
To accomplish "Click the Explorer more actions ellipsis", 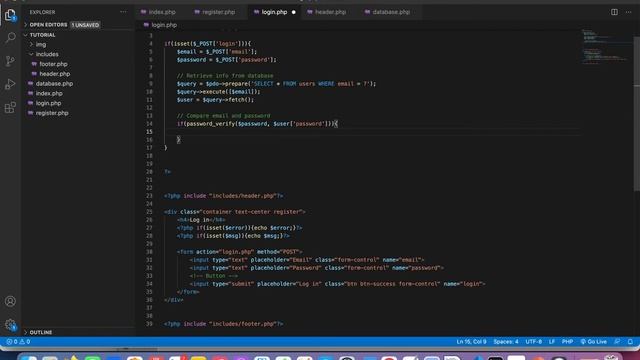I will [x=123, y=12].
